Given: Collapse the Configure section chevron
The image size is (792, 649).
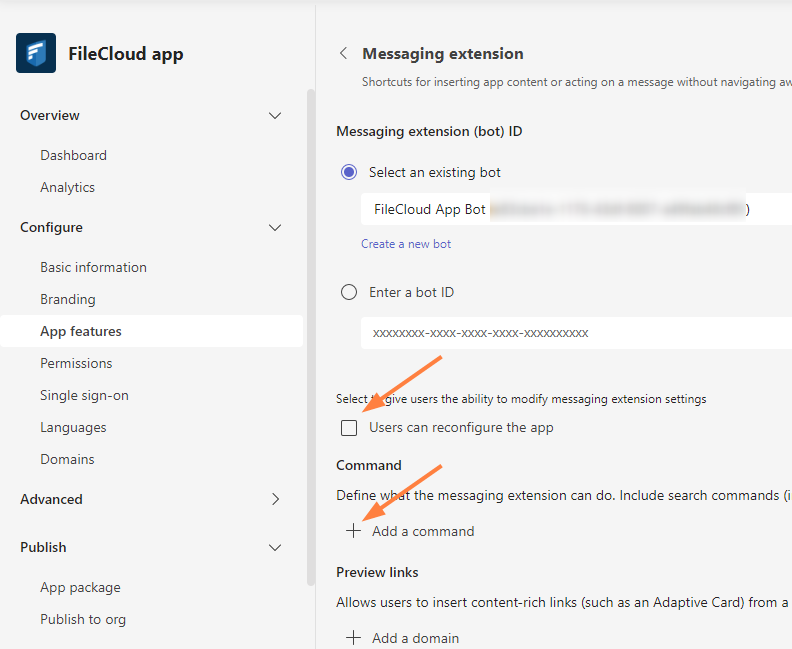Looking at the screenshot, I should click(x=275, y=228).
